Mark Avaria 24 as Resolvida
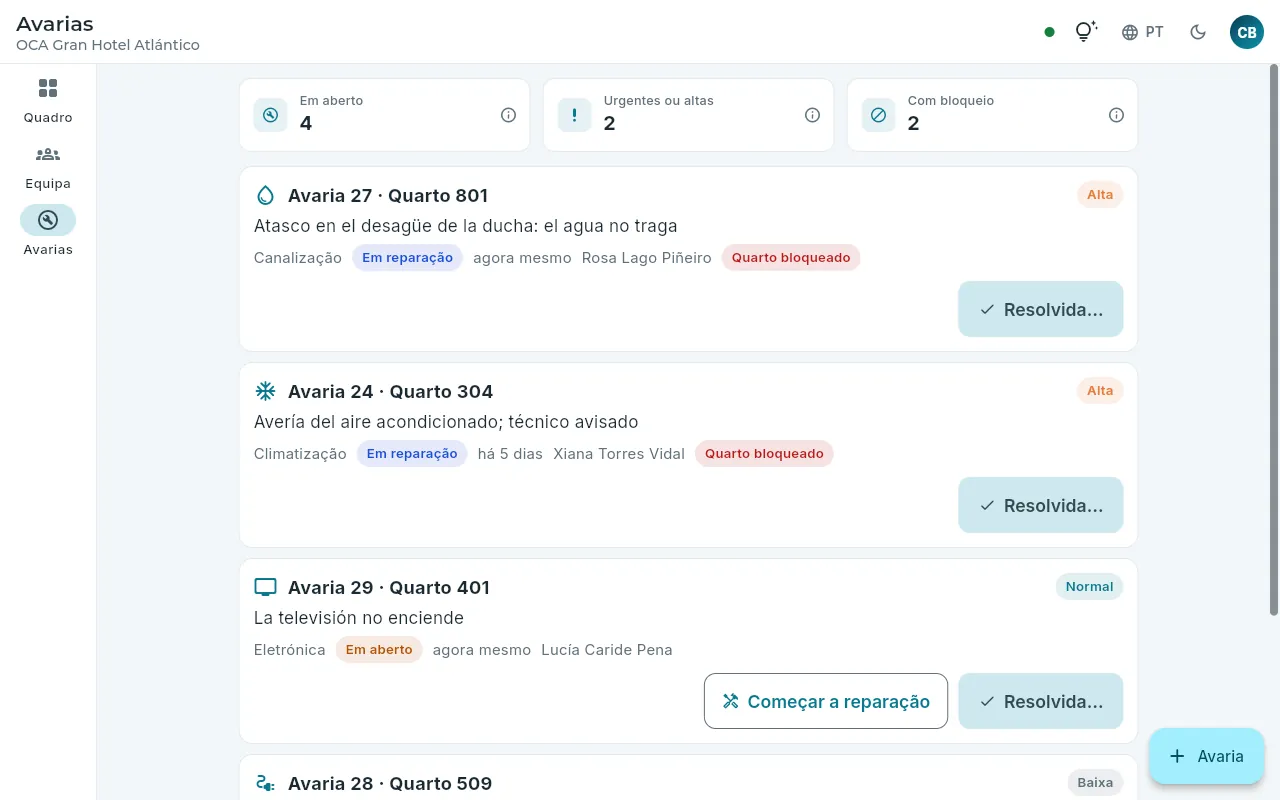Screen dimensions: 1280x800 point(1040,505)
